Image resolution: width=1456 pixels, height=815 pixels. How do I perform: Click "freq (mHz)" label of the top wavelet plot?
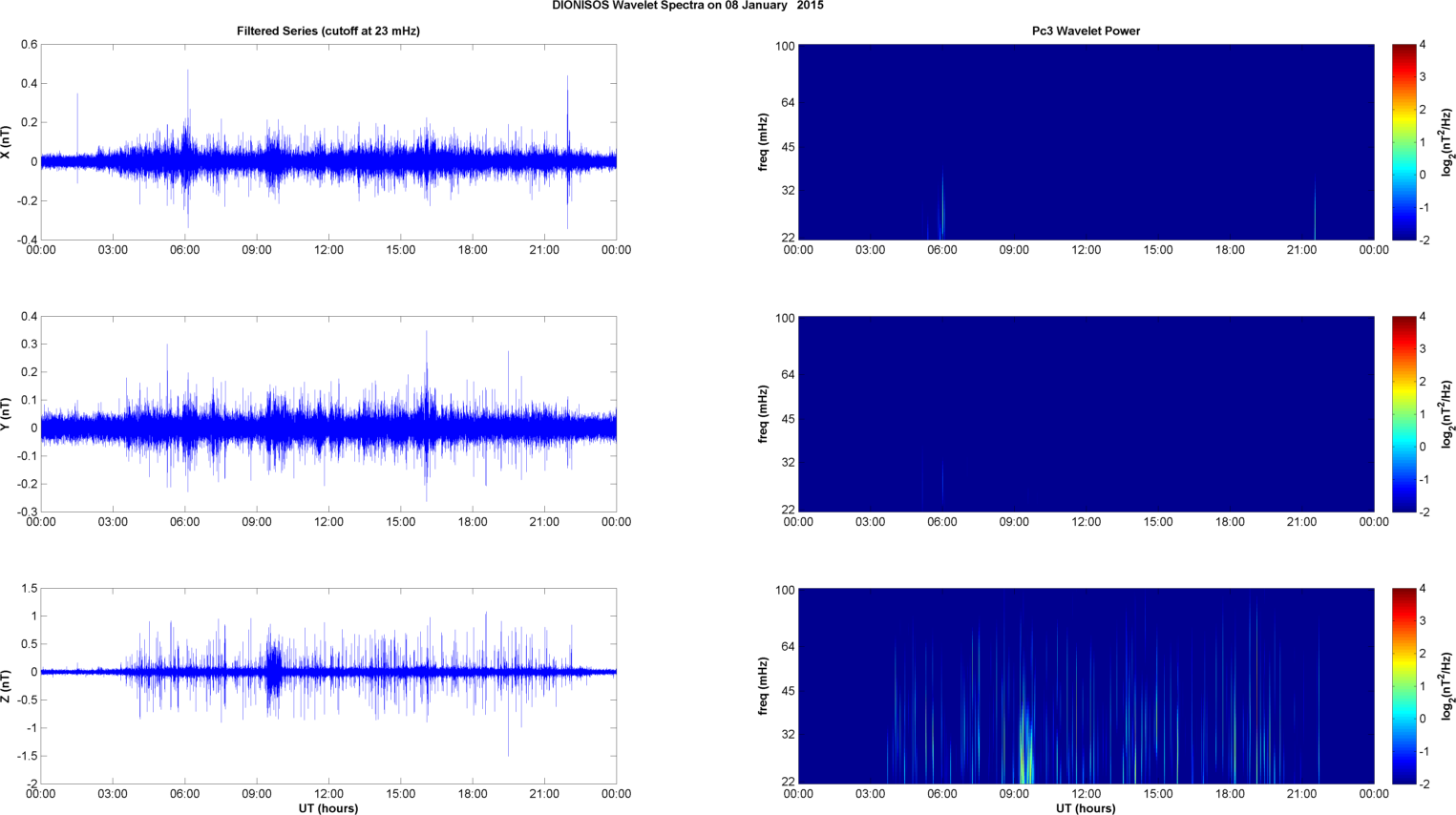[x=764, y=142]
